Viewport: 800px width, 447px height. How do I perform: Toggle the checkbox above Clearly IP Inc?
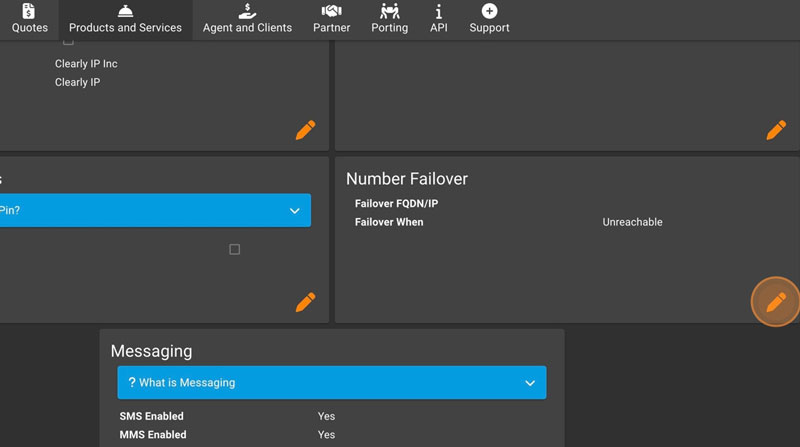[68, 42]
